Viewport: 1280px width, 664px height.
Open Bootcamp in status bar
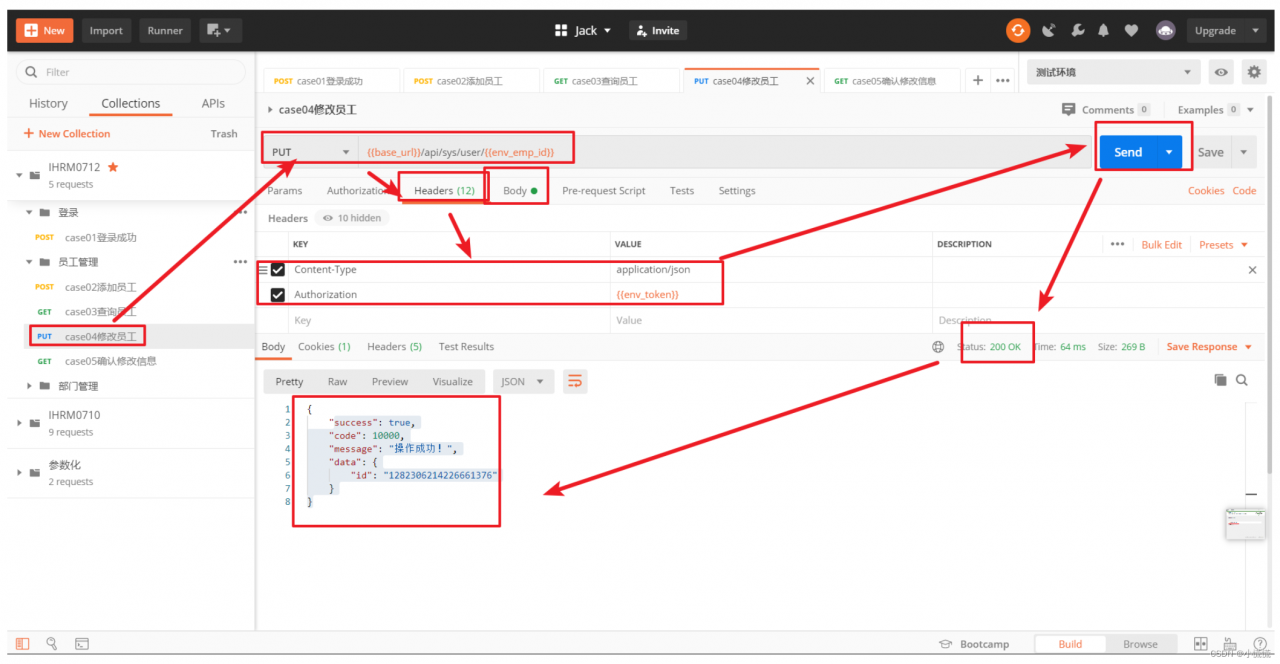pos(973,644)
